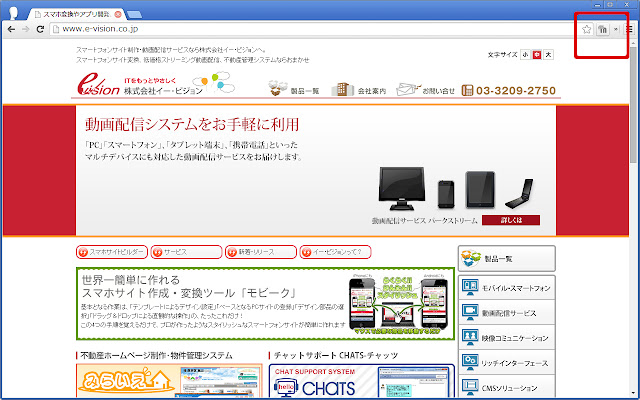This screenshot has width=640, height=400.
Task: Click the モビーク smartphone site tool banner
Action: 265,304
